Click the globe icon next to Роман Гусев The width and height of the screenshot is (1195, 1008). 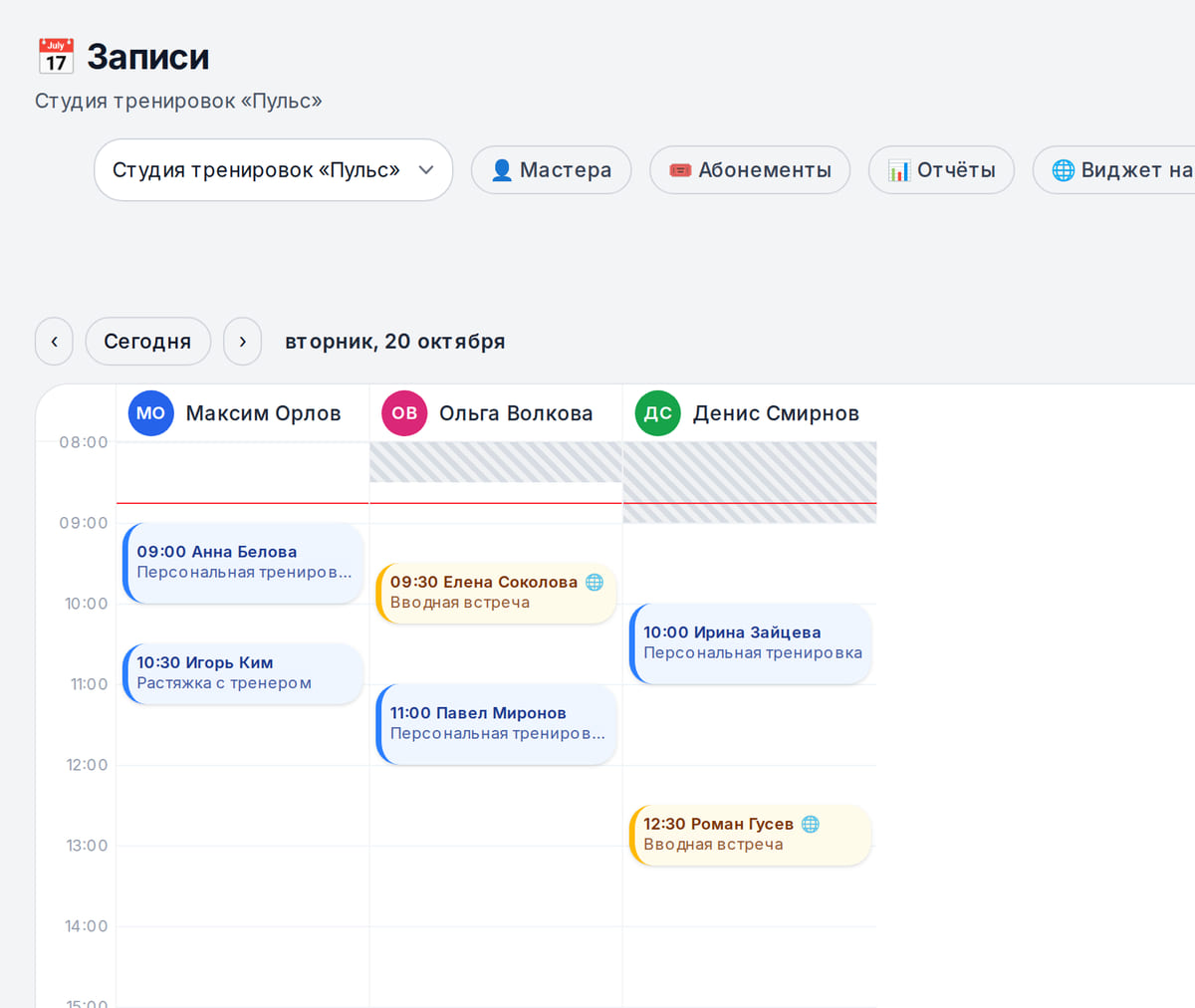click(811, 824)
